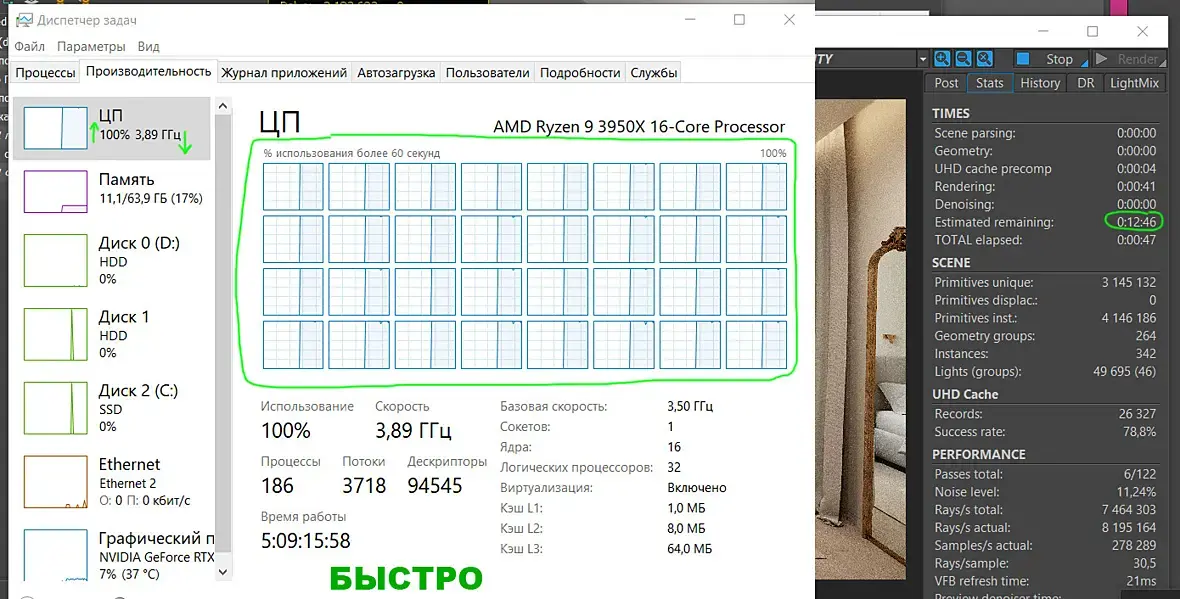Click the Потоки count 3718

(x=364, y=485)
